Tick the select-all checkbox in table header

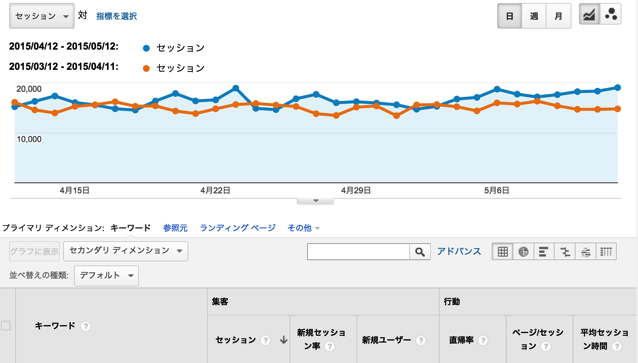click(x=6, y=326)
